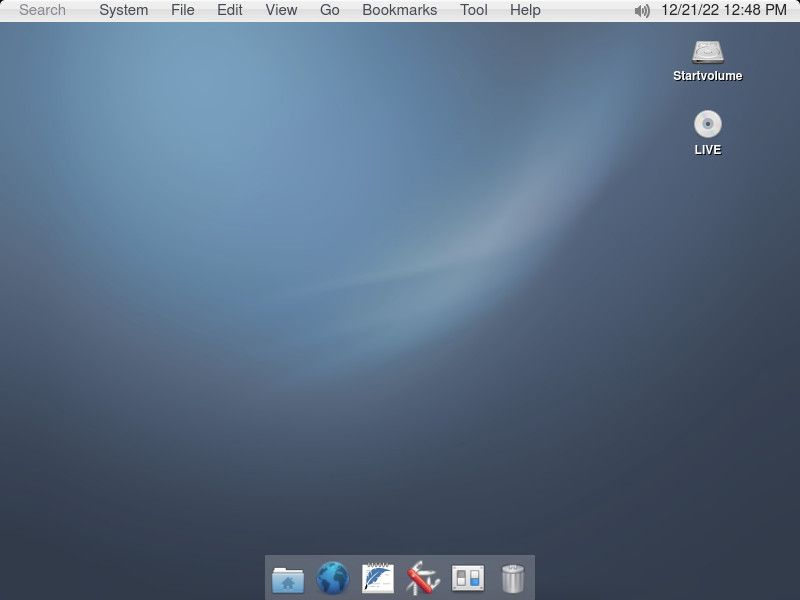The image size is (800, 600).
Task: Select the LIVE disc icon
Action: click(x=708, y=124)
